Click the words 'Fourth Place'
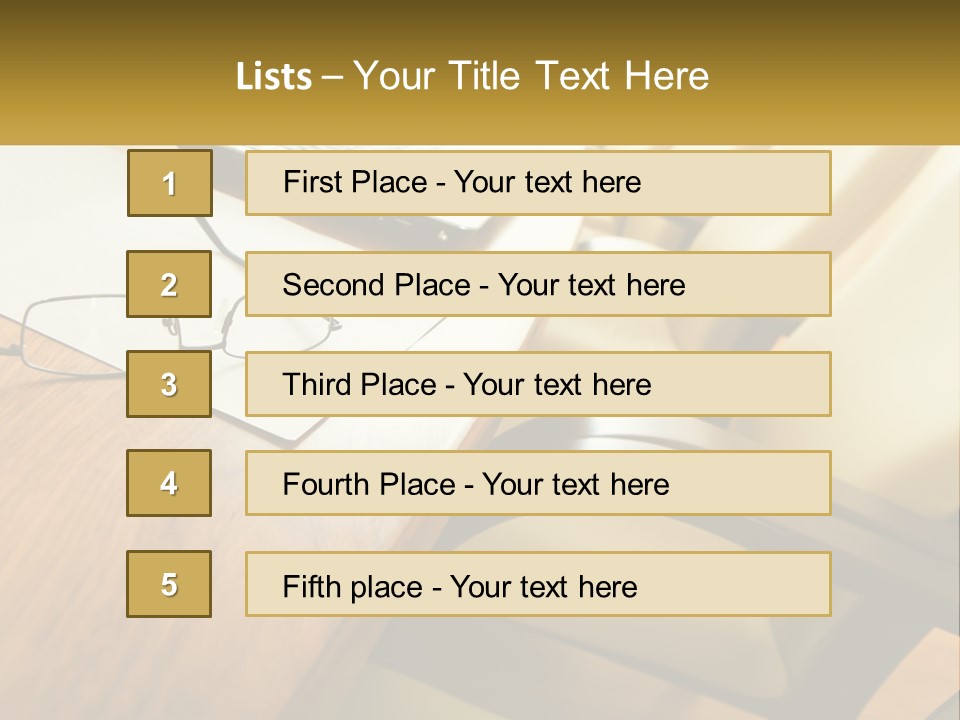Viewport: 960px width, 720px height. pos(369,484)
